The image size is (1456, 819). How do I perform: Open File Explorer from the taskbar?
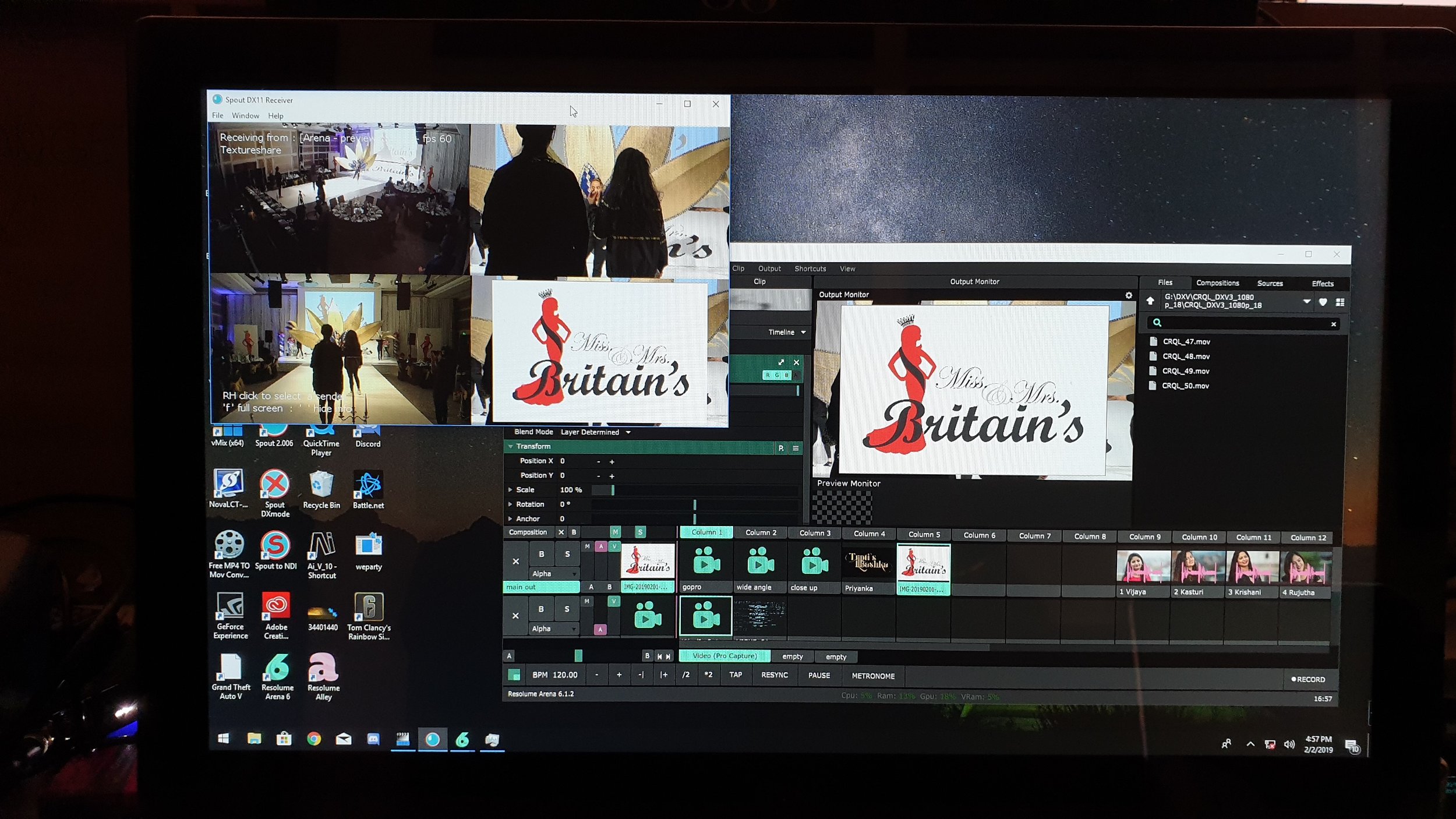pyautogui.click(x=254, y=739)
